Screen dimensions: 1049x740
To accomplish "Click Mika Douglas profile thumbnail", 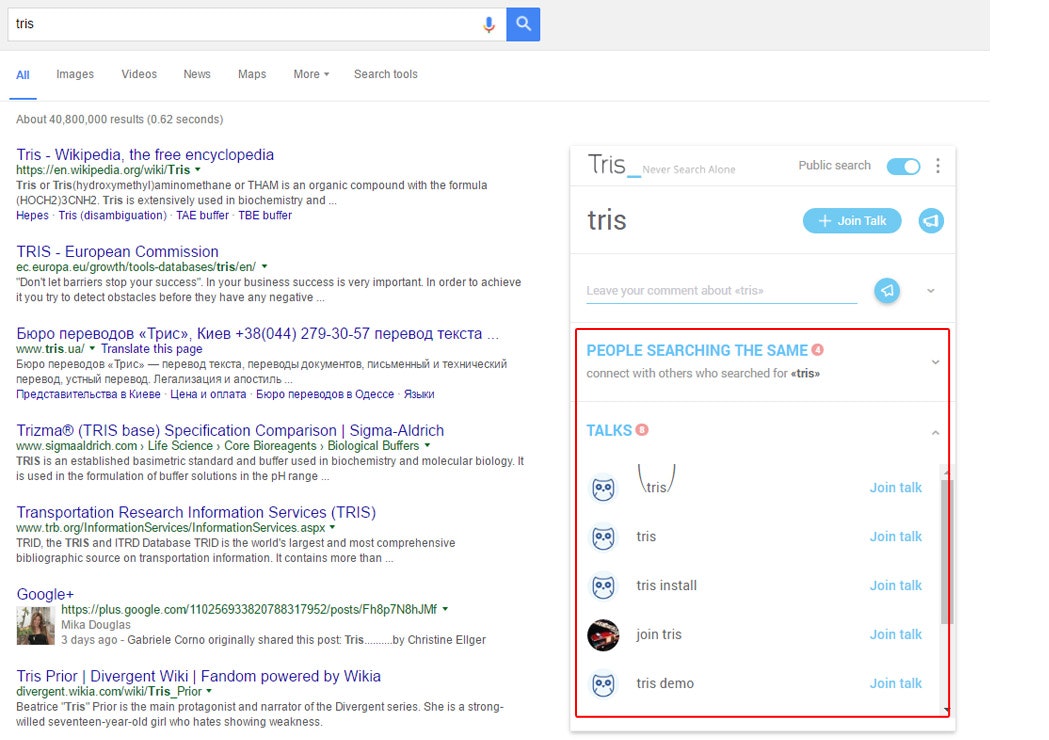I will tap(35, 626).
